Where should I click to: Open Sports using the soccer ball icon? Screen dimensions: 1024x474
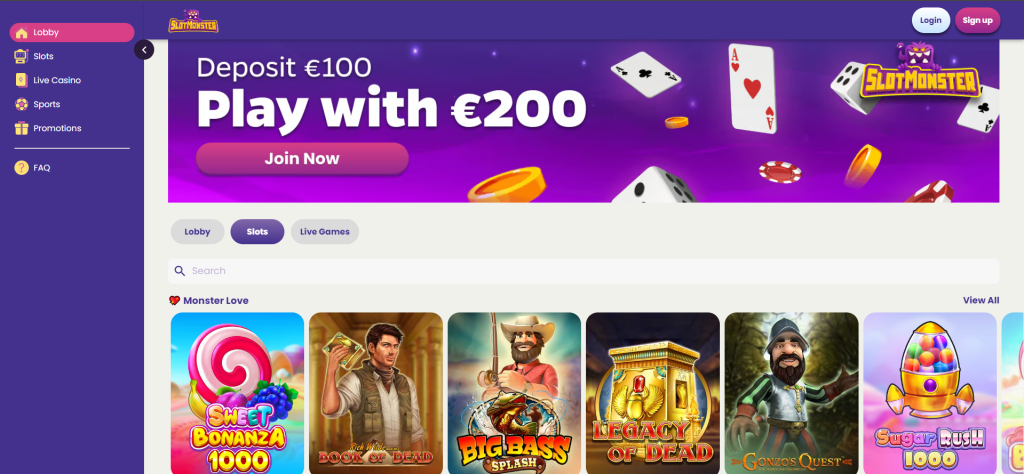coord(22,104)
